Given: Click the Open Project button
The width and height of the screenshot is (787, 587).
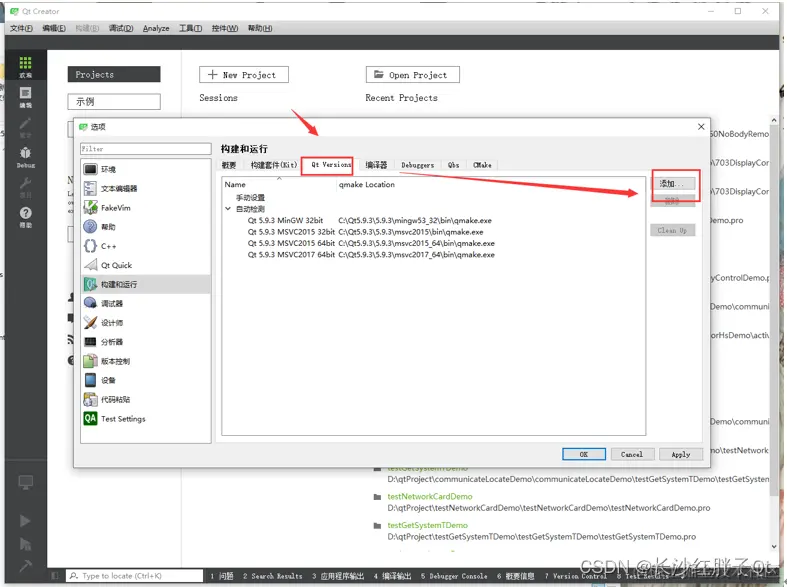Looking at the screenshot, I should [413, 75].
